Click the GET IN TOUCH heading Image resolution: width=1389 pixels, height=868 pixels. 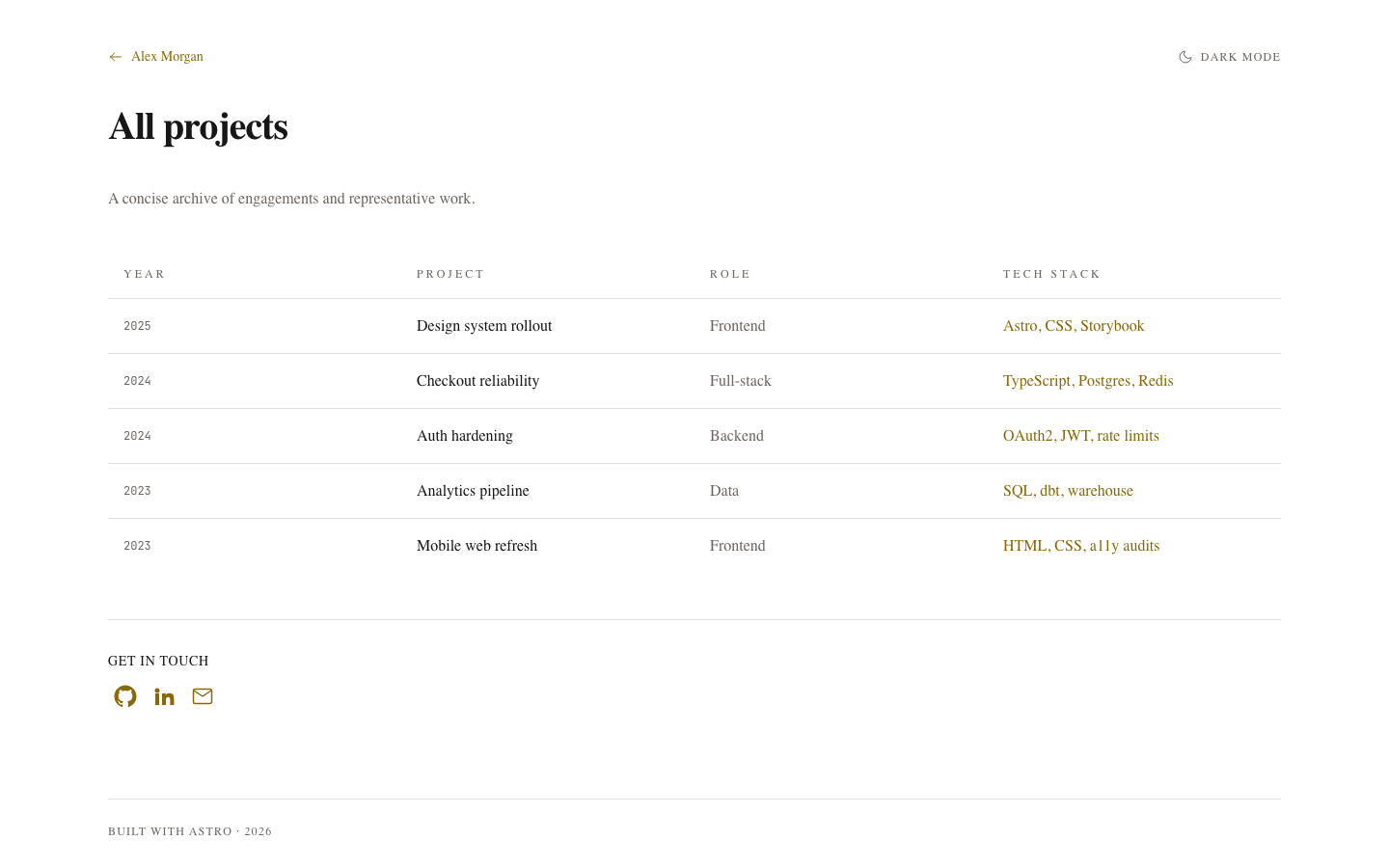[x=158, y=661]
